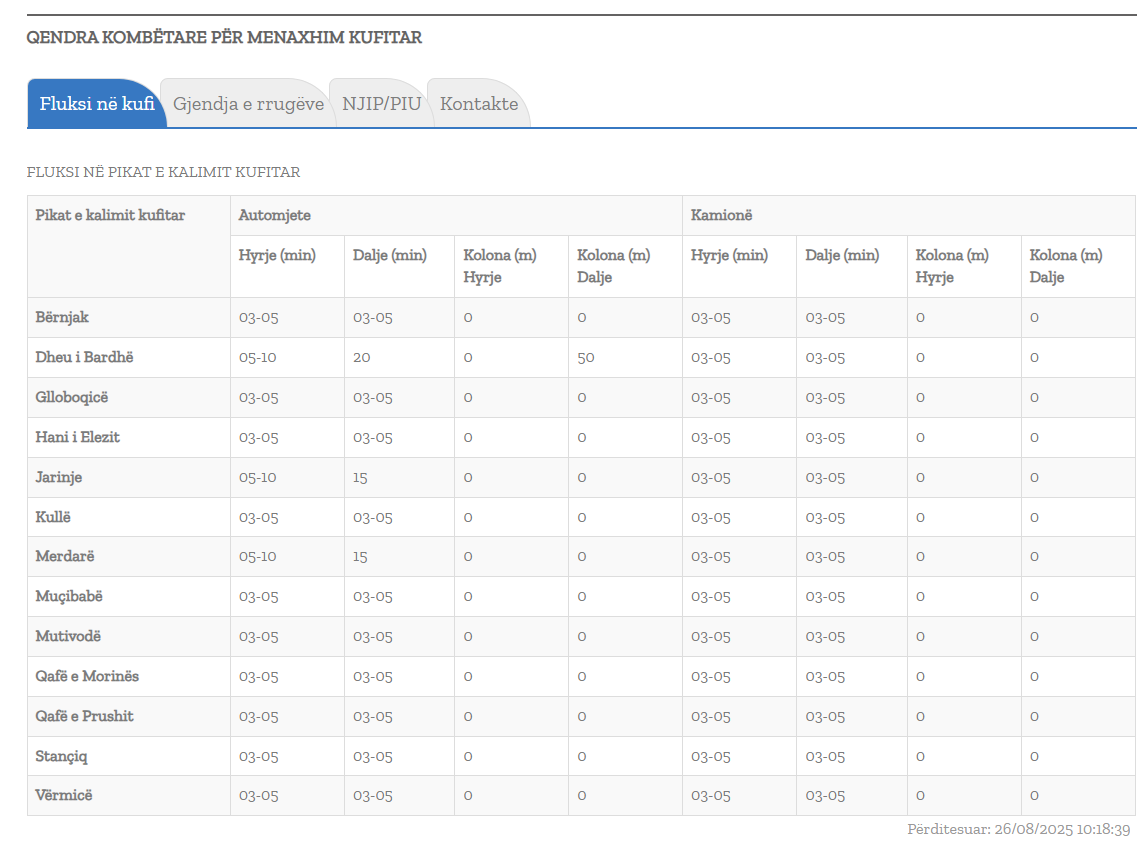Select the Jarinje row name
Screen dimensions: 1148x858
point(59,477)
